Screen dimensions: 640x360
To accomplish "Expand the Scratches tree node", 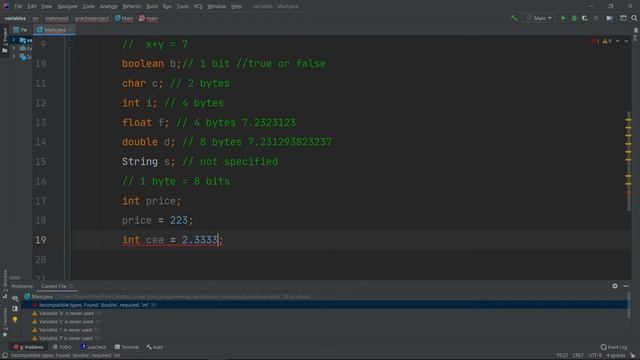I will pos(13,57).
